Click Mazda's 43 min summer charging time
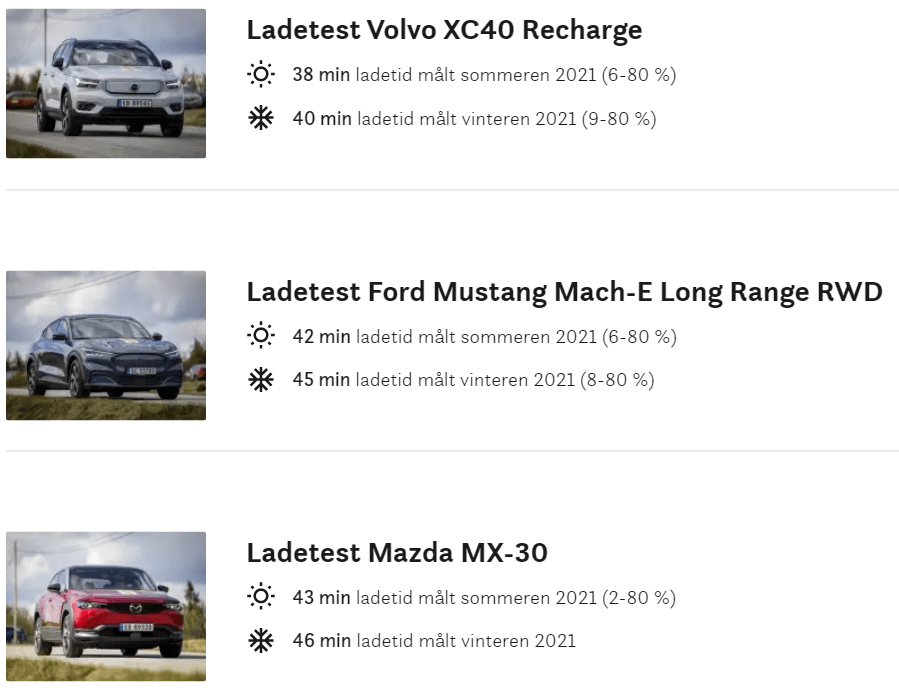The height and width of the screenshot is (697, 899). point(321,598)
